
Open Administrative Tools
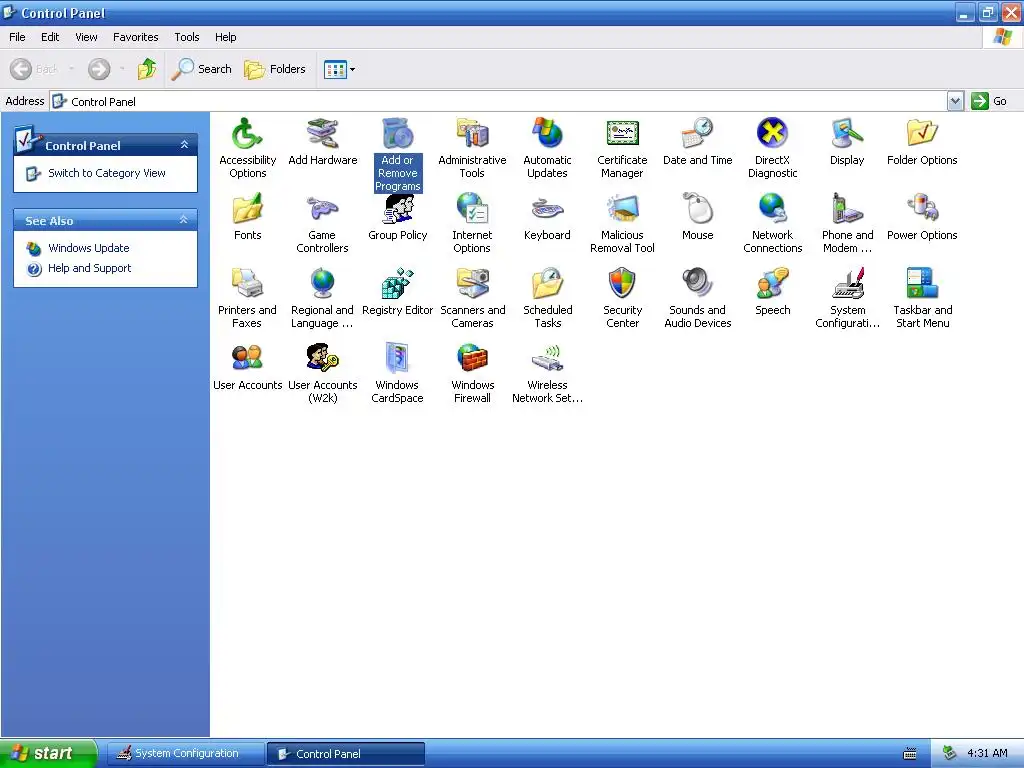[x=472, y=148]
